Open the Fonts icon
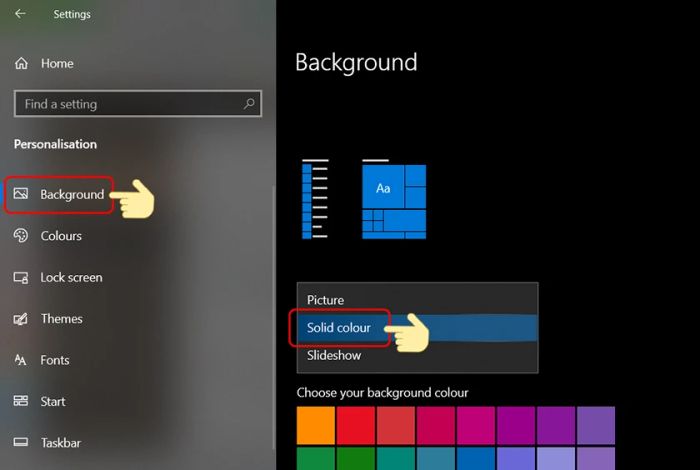 (21, 360)
